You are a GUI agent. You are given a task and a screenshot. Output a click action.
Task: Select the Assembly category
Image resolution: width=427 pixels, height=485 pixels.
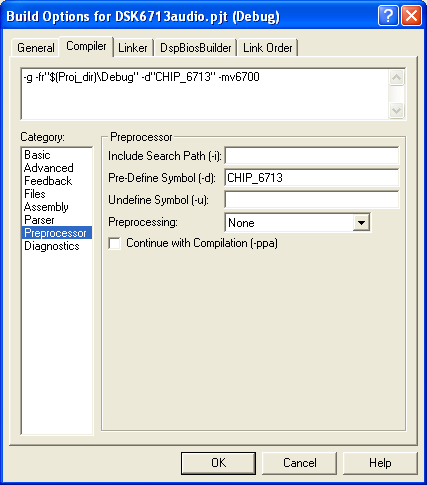coord(46,207)
